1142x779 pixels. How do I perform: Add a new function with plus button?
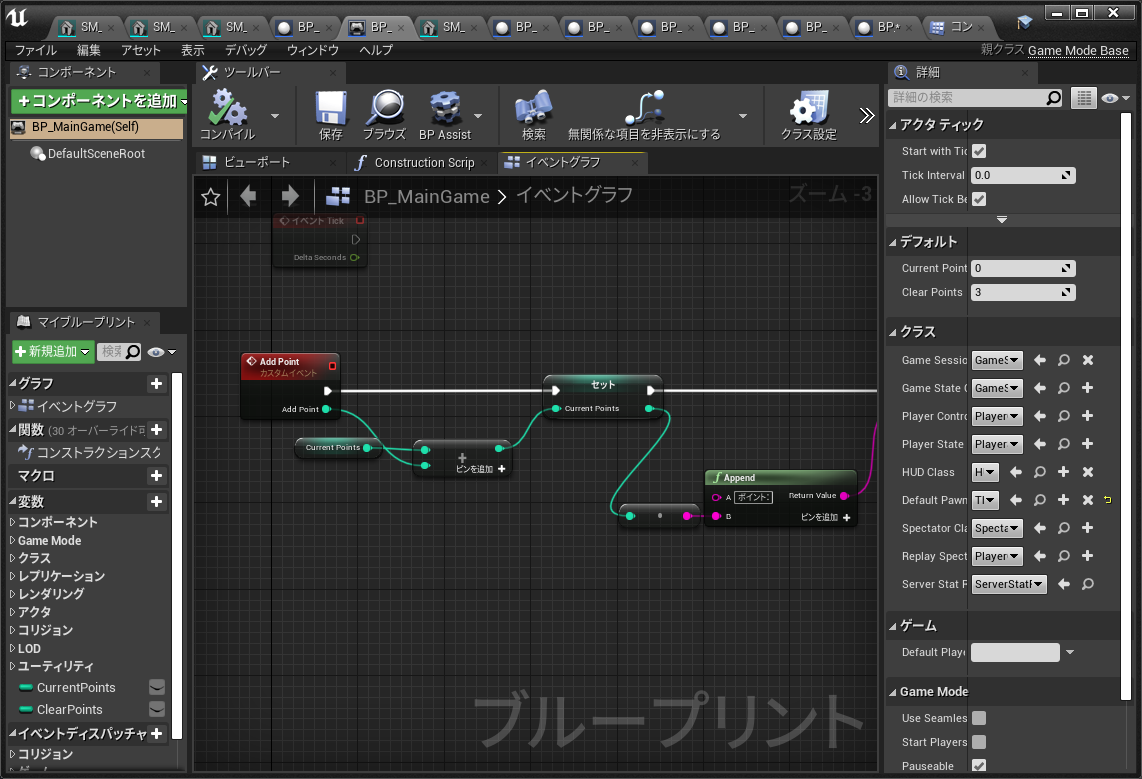(x=156, y=430)
